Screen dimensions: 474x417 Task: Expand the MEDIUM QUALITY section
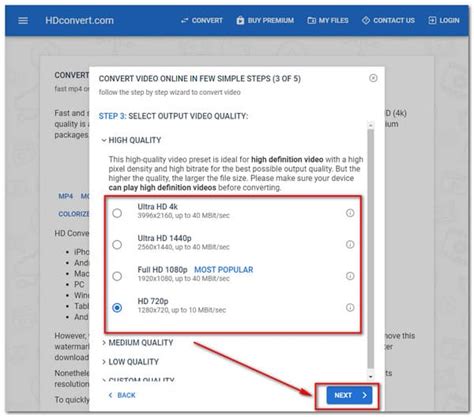[x=137, y=343]
